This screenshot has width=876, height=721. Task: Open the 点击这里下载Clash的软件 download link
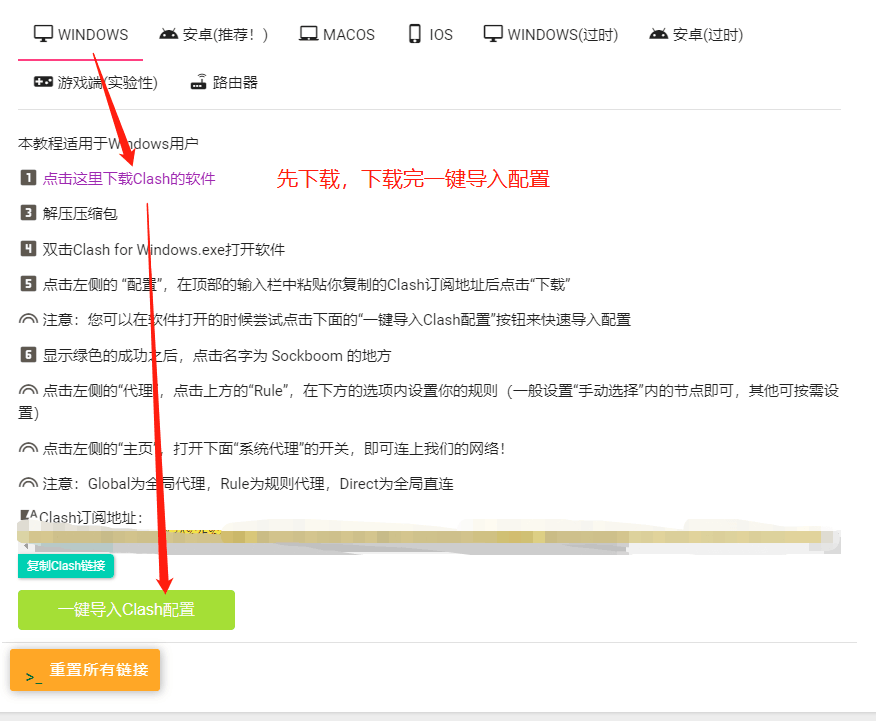click(x=129, y=179)
